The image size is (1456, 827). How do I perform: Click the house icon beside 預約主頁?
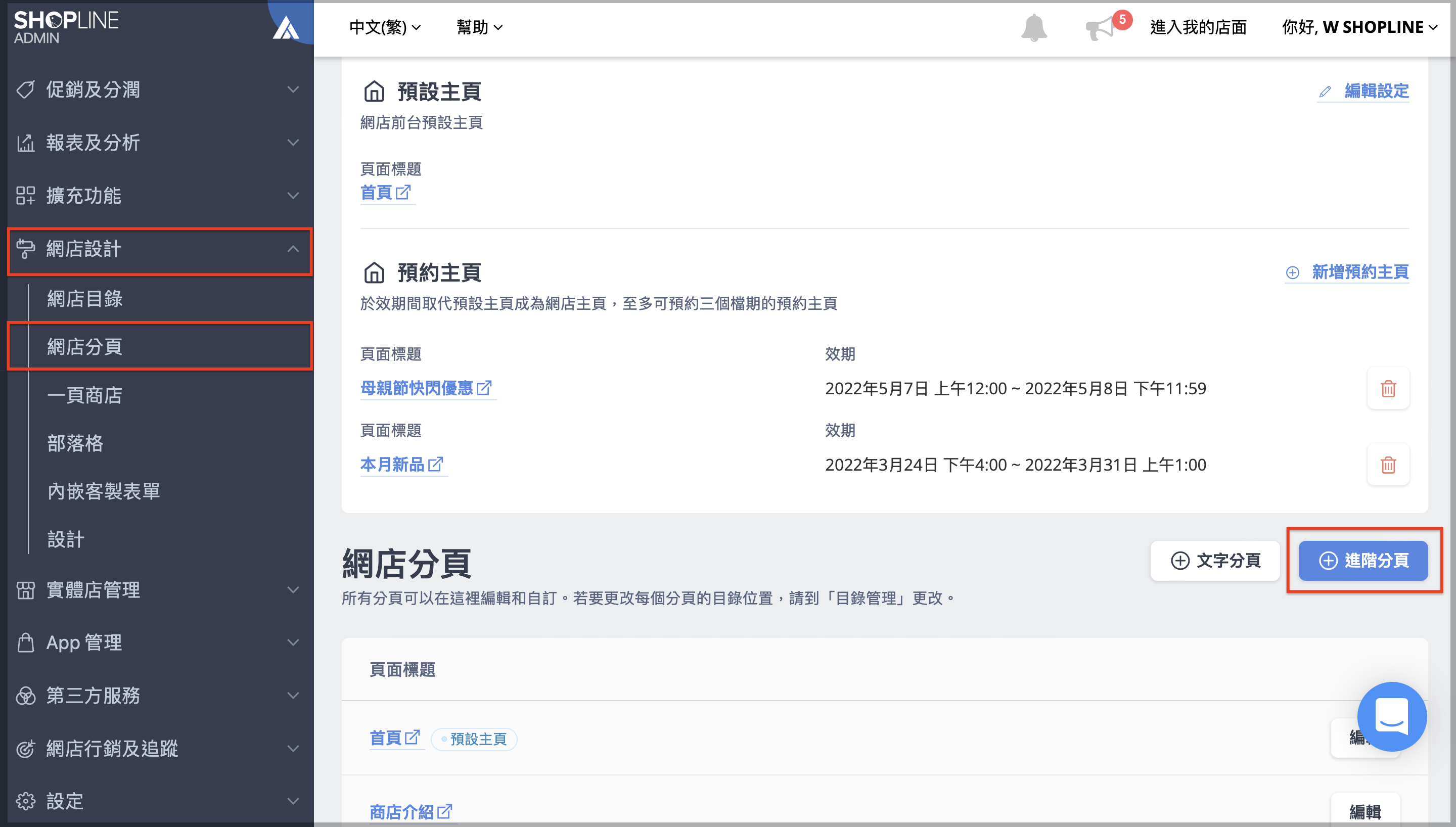click(374, 272)
